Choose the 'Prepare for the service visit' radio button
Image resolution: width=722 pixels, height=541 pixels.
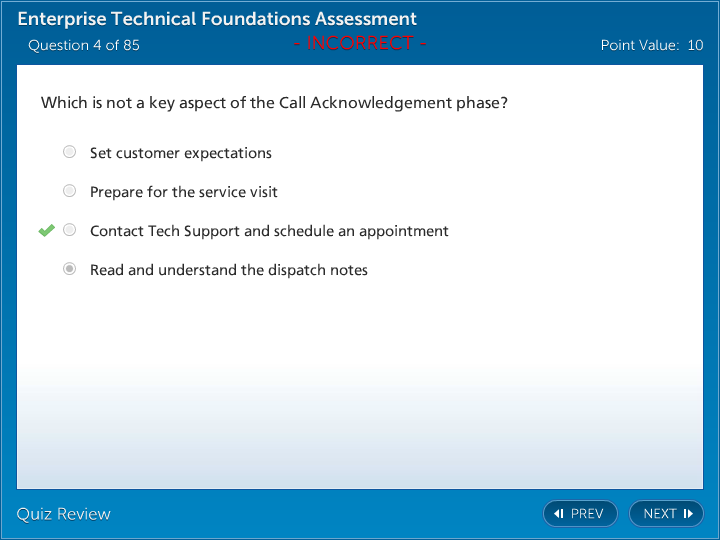click(69, 191)
